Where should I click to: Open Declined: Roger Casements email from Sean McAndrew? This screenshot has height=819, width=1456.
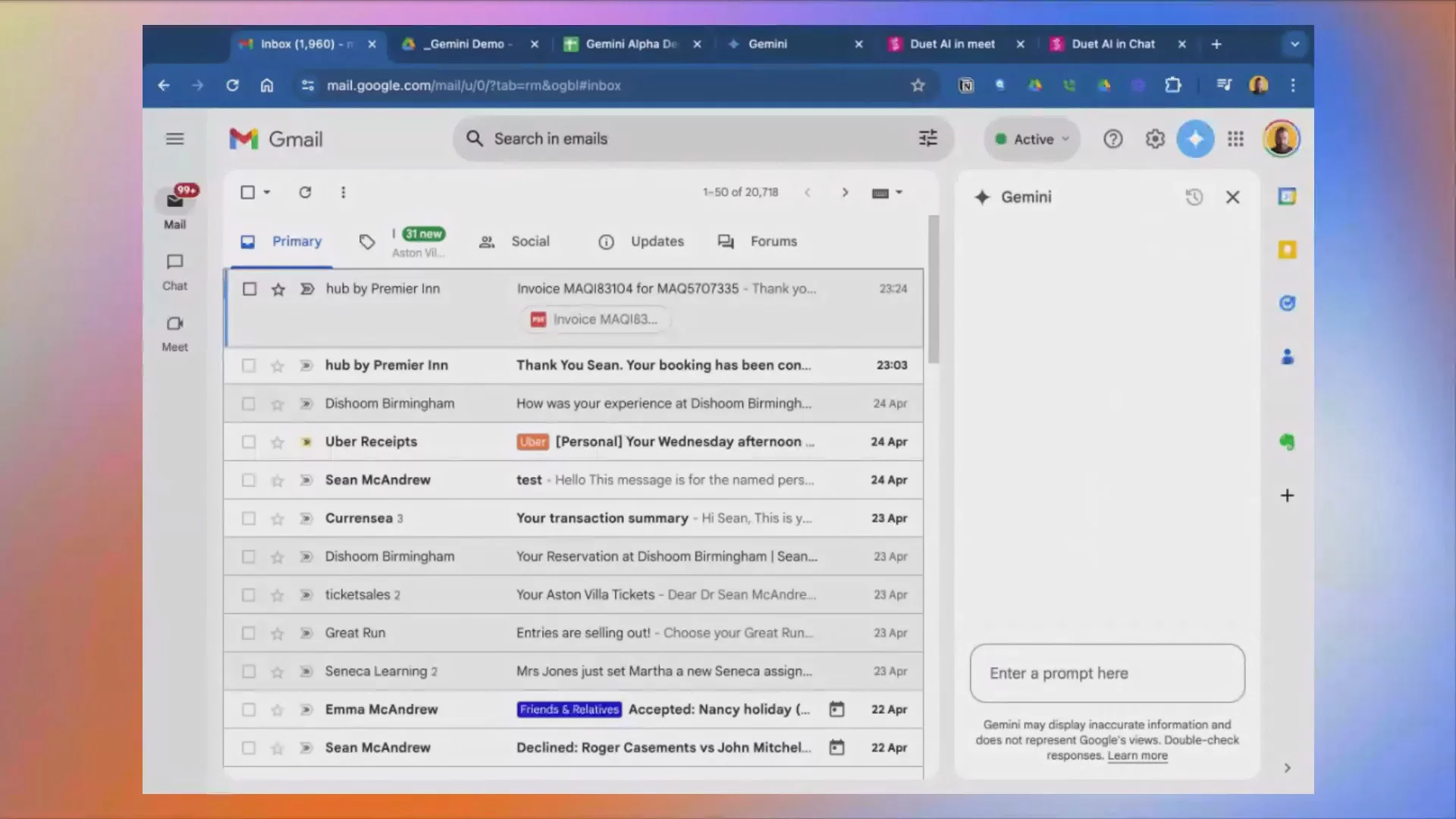[x=573, y=748]
